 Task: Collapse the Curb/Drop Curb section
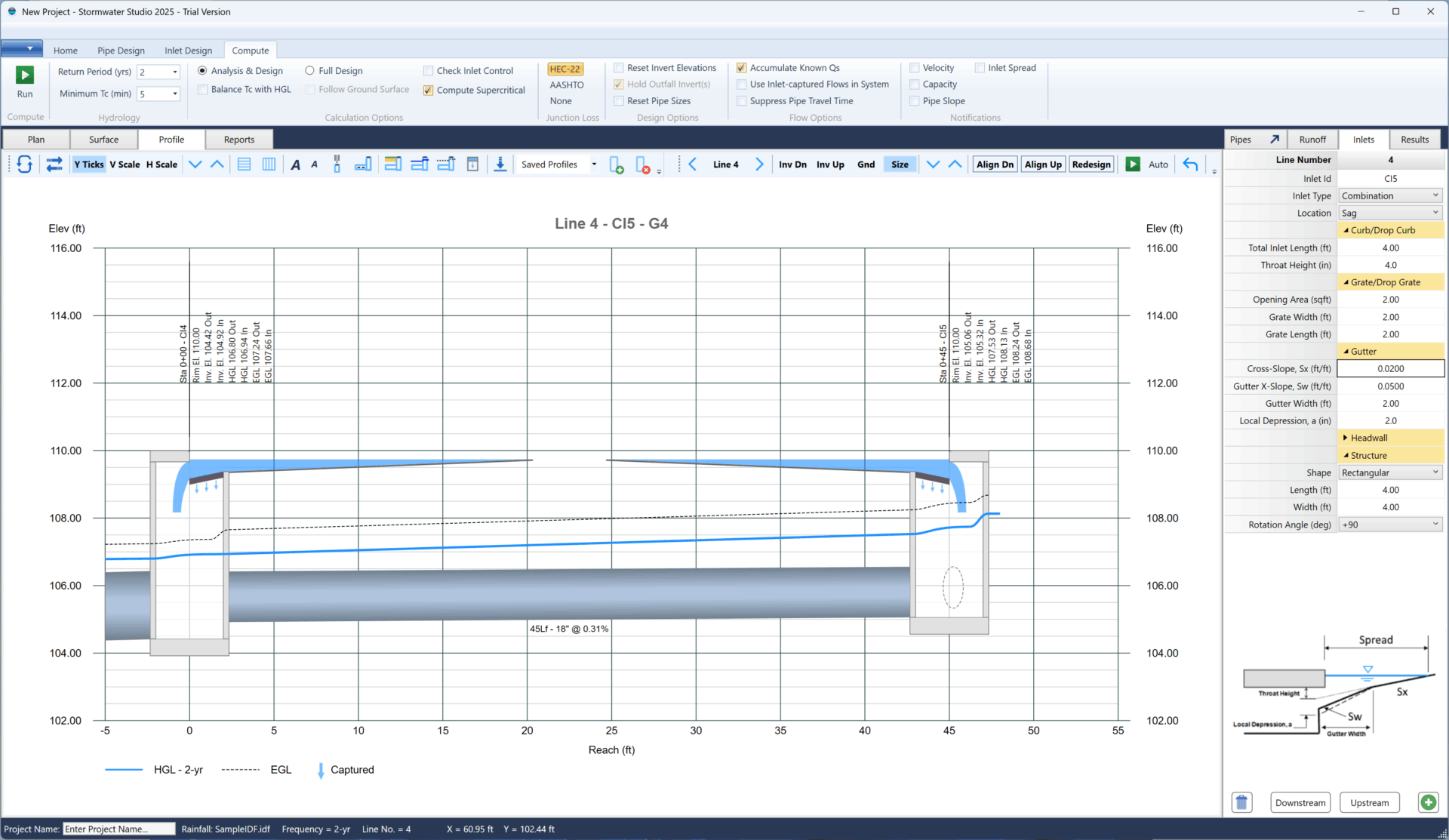pyautogui.click(x=1346, y=231)
